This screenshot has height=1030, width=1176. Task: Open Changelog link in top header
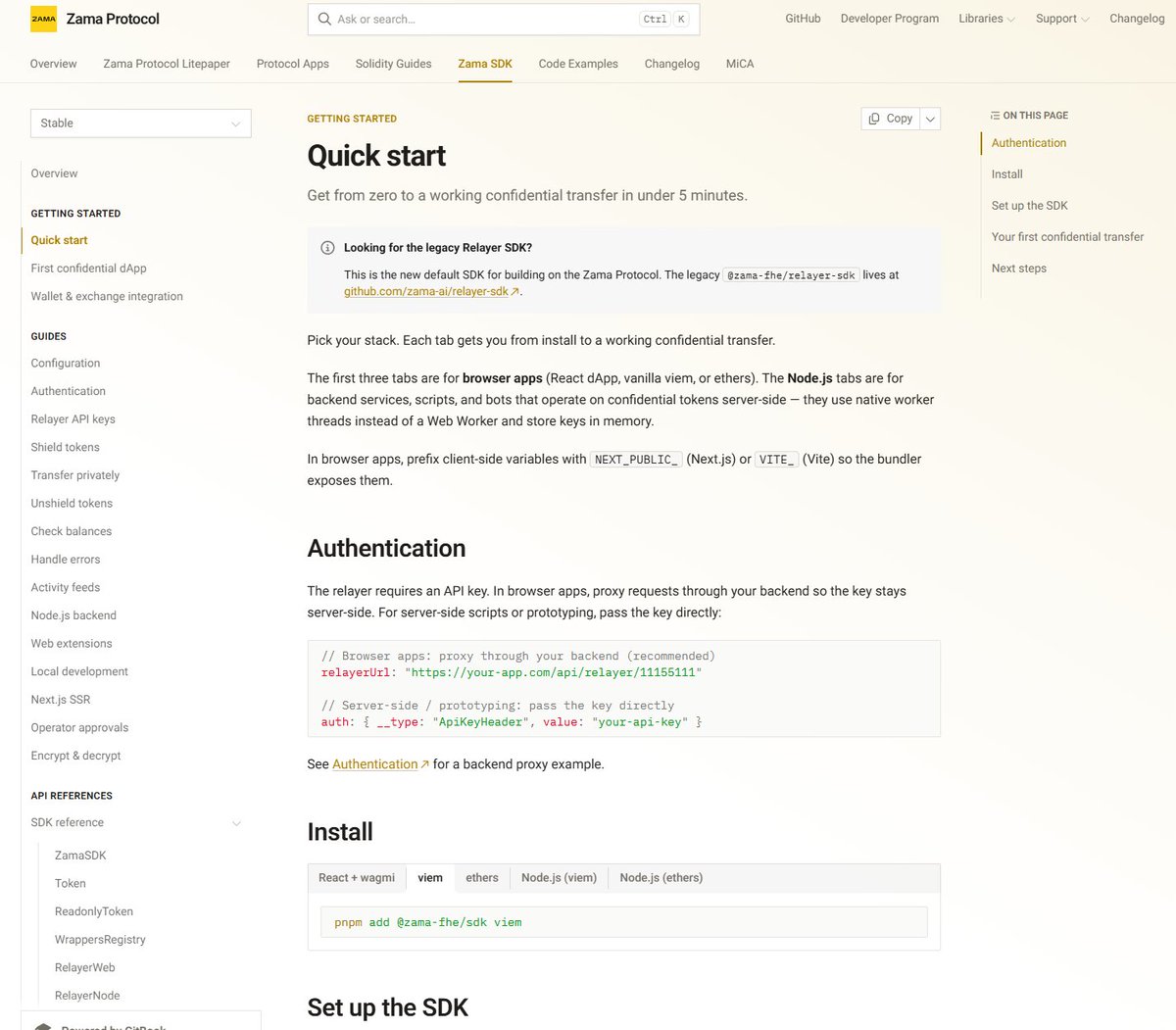[x=1137, y=19]
